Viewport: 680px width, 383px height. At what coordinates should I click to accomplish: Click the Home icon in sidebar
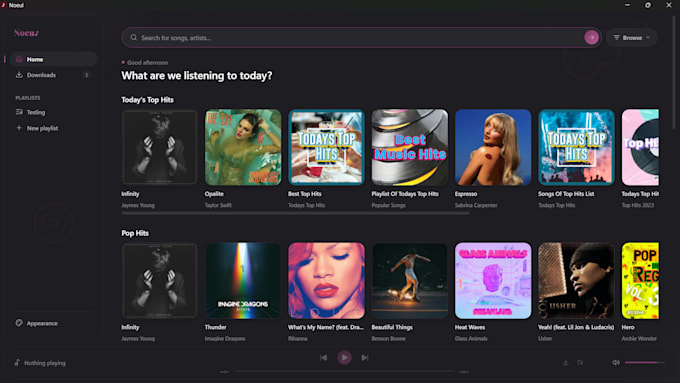pos(19,59)
